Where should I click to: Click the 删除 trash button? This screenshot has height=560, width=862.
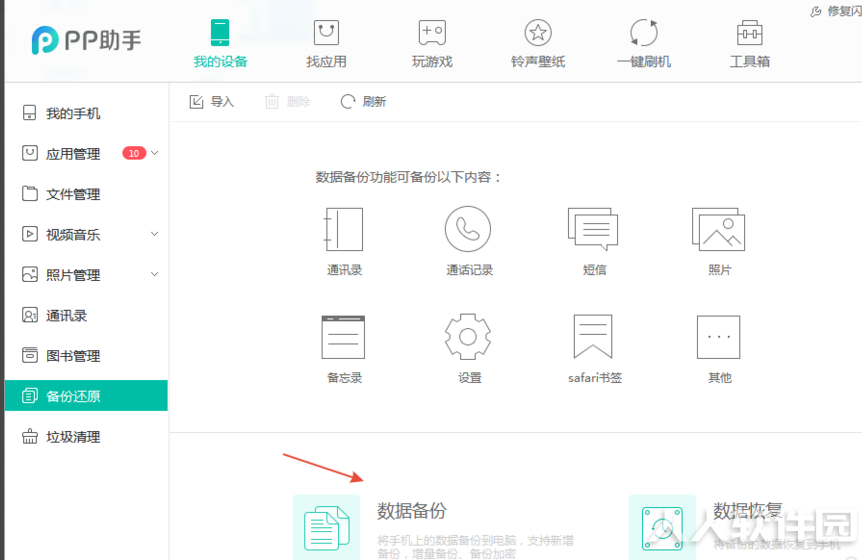coord(288,102)
